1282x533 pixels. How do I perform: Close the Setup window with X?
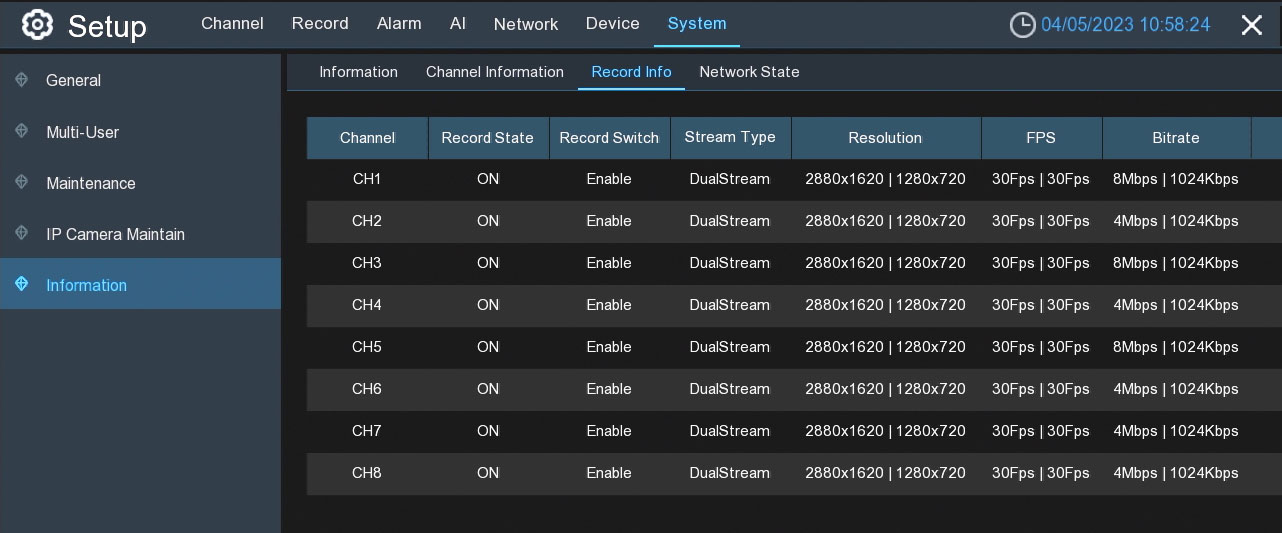click(x=1251, y=25)
